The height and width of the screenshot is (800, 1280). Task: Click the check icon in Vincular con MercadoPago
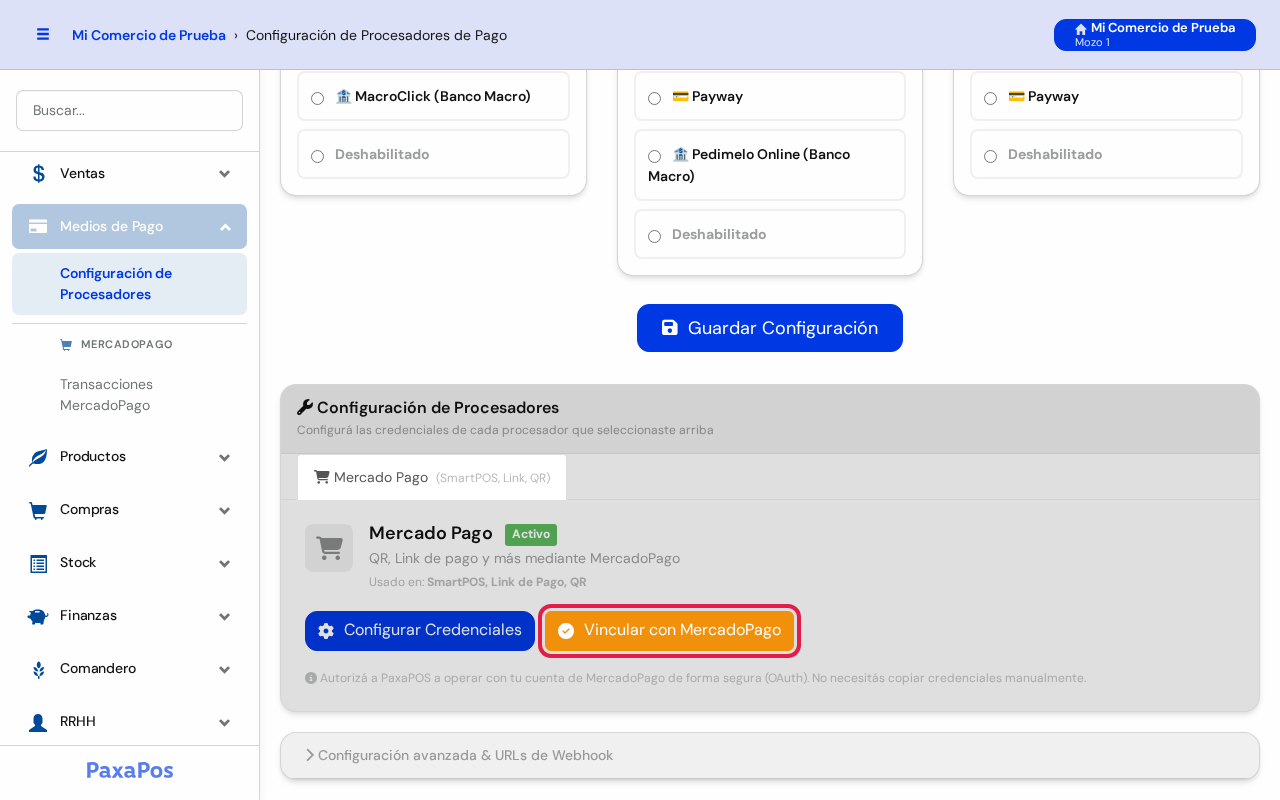click(566, 631)
